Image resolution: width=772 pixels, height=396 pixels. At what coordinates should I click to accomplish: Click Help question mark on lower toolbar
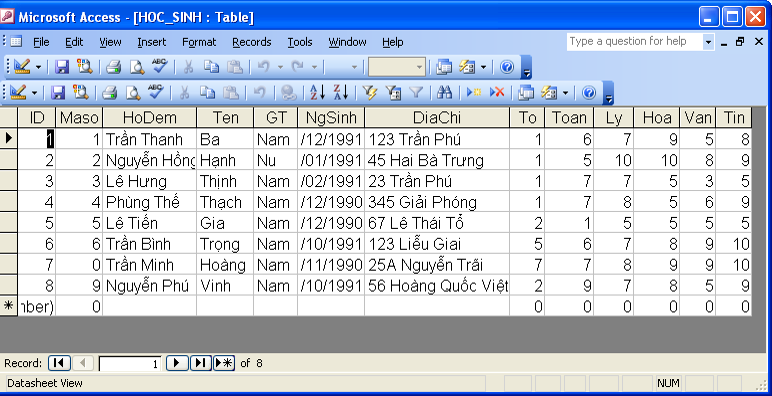coord(589,92)
